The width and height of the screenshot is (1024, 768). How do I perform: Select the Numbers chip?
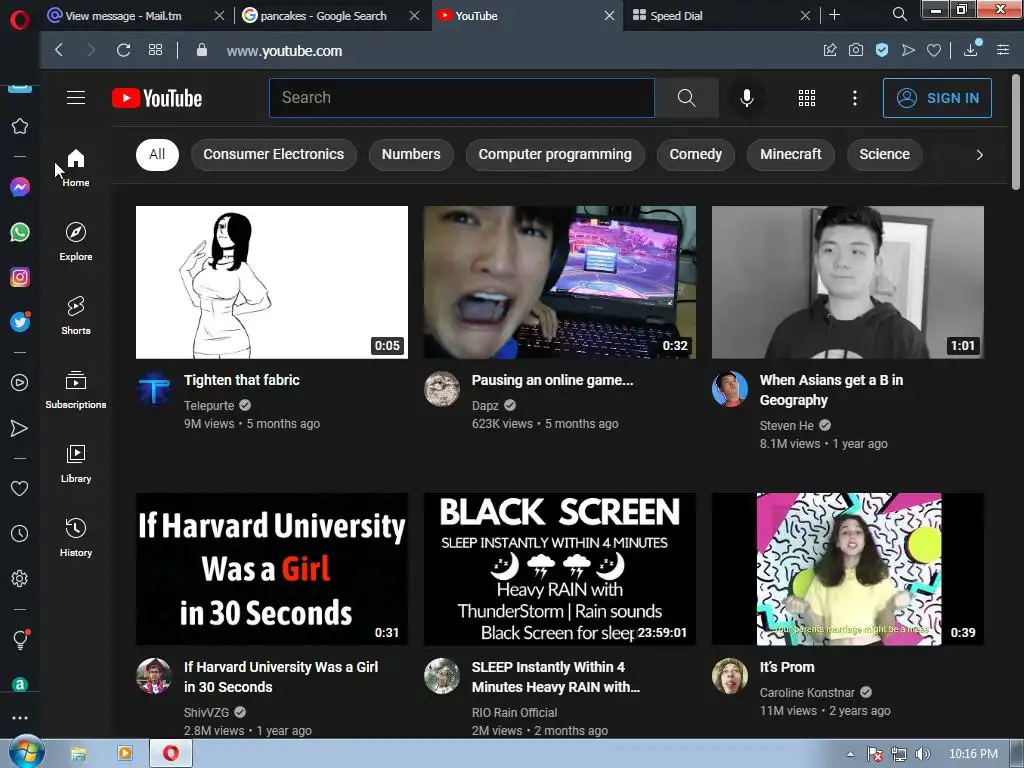click(x=411, y=155)
